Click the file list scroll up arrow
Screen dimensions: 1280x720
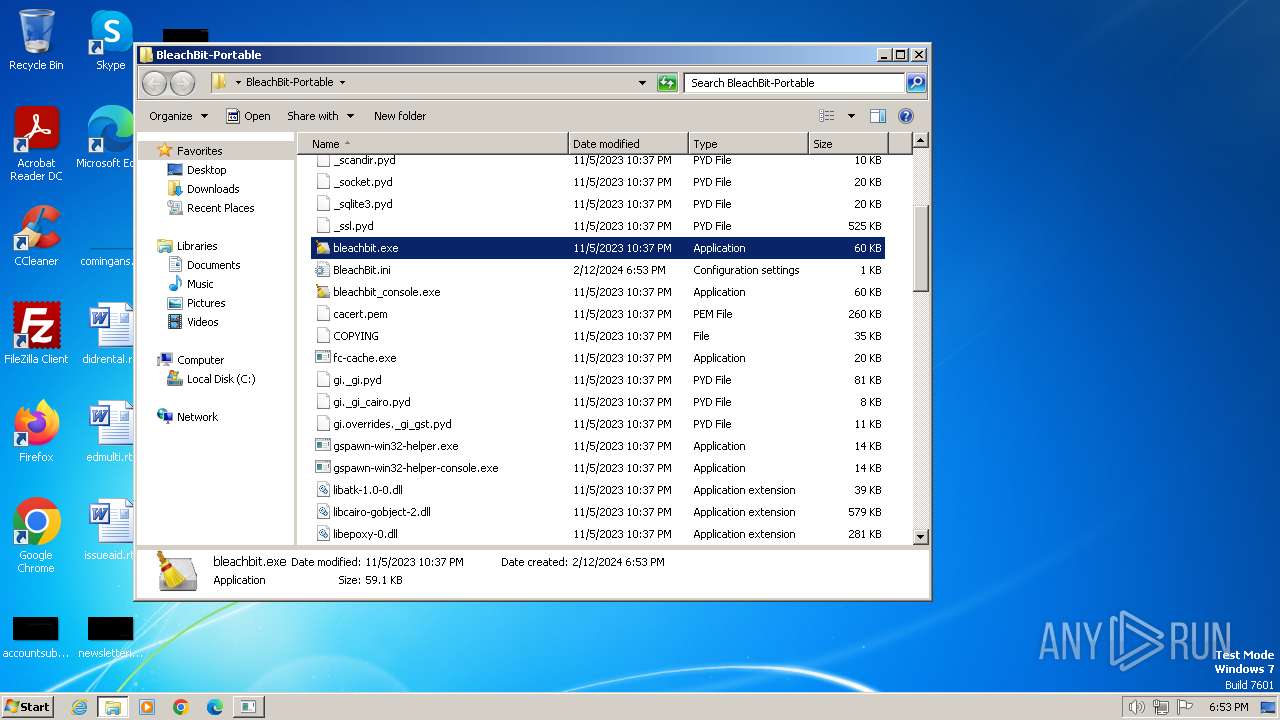(x=921, y=141)
